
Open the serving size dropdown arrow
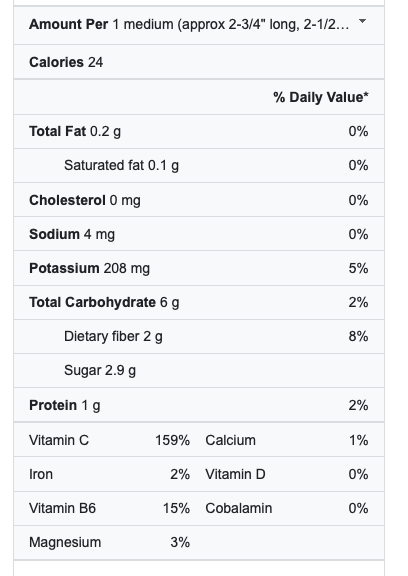(x=362, y=21)
